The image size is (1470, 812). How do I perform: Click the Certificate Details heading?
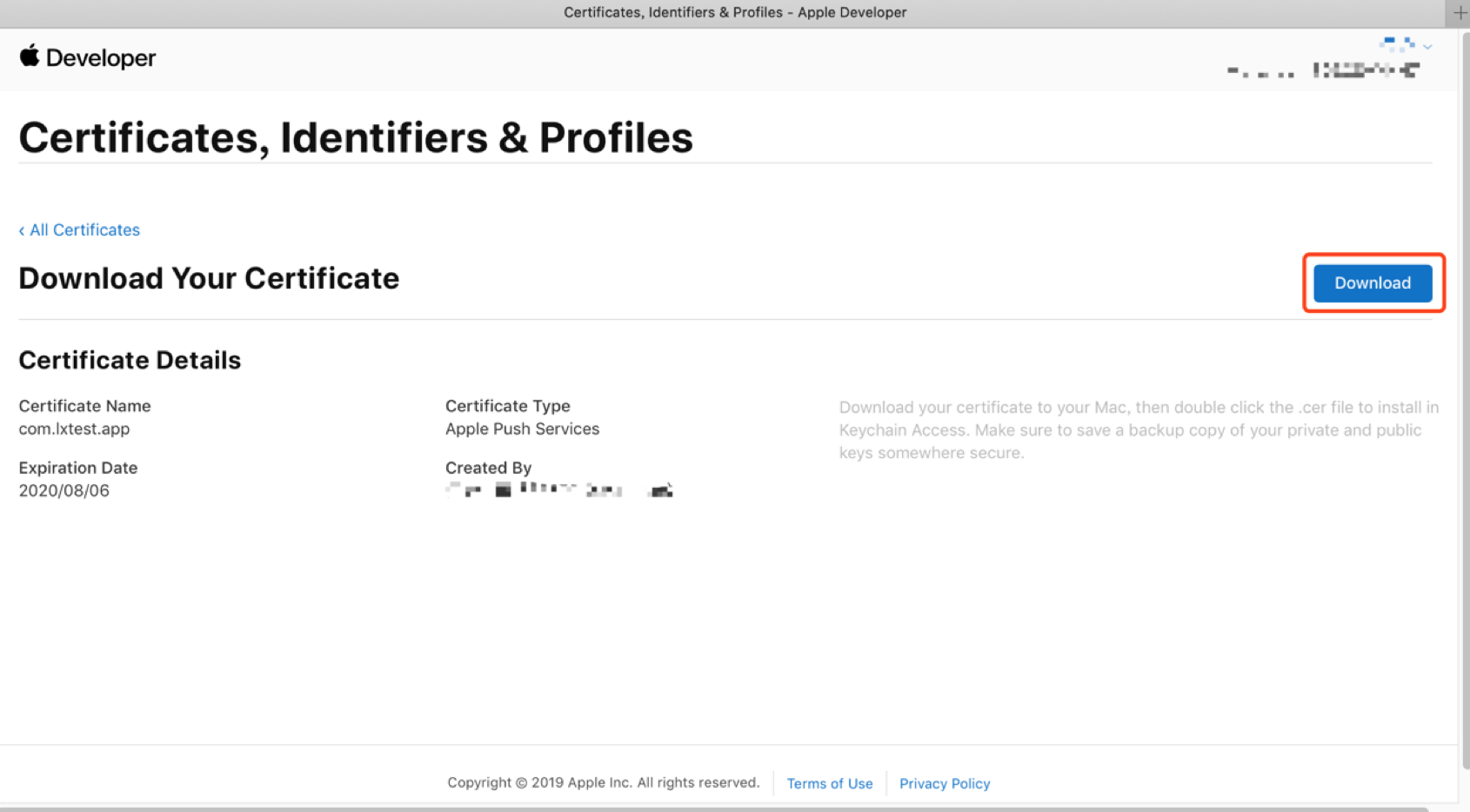[130, 360]
